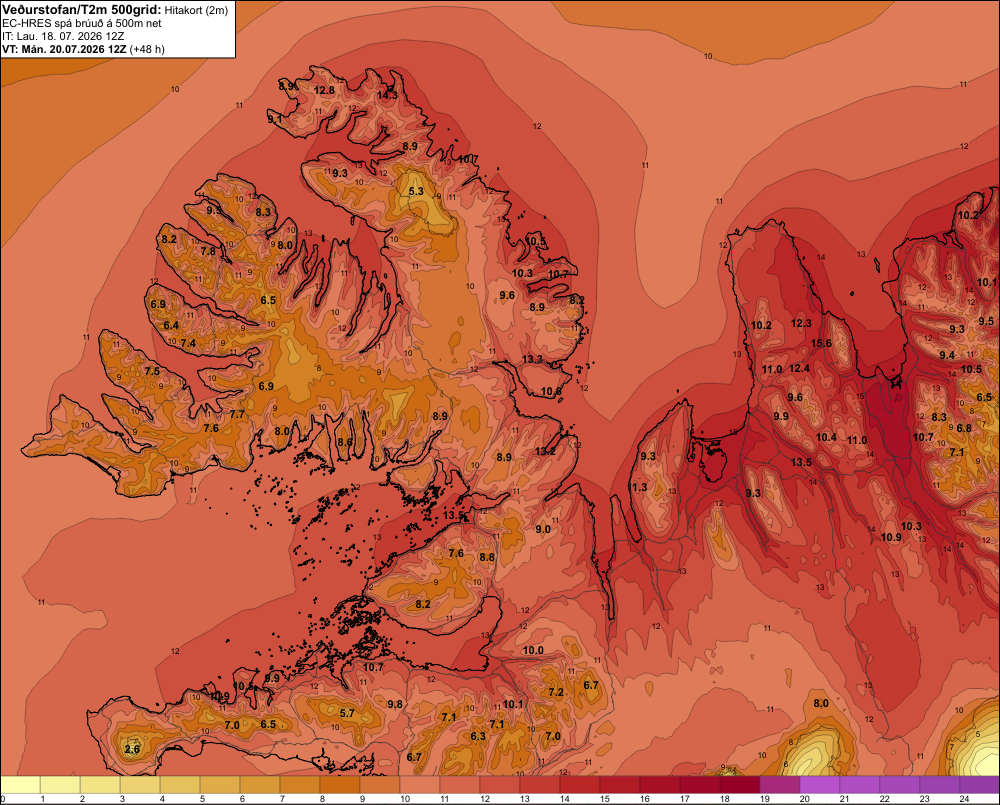Click the magenta 19–20 degree legend swatch

coord(780,785)
